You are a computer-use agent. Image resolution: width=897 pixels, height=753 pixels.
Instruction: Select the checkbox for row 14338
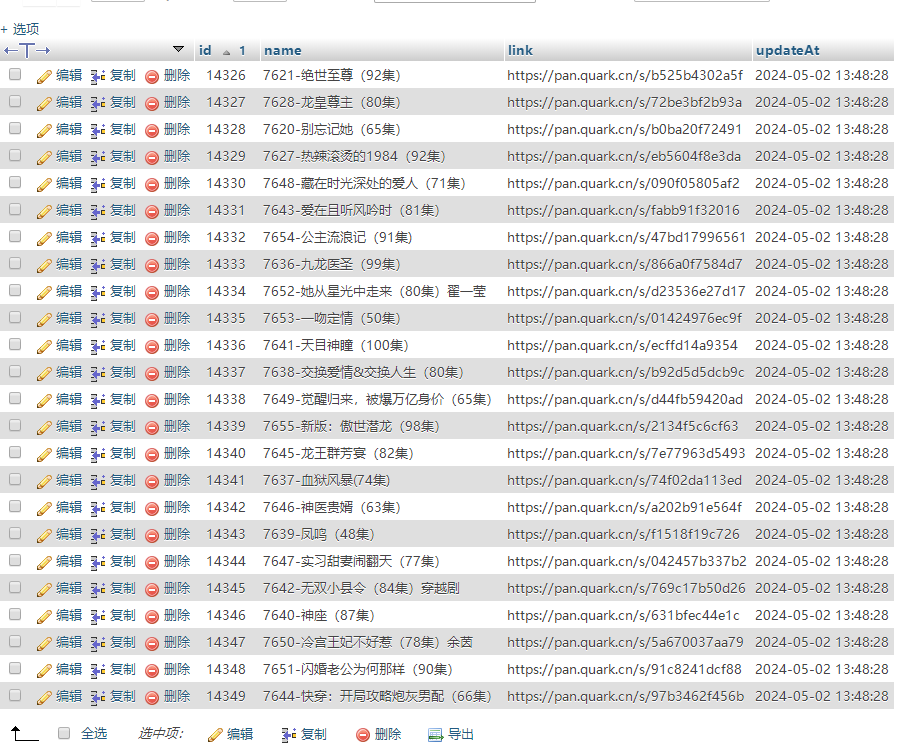point(15,399)
